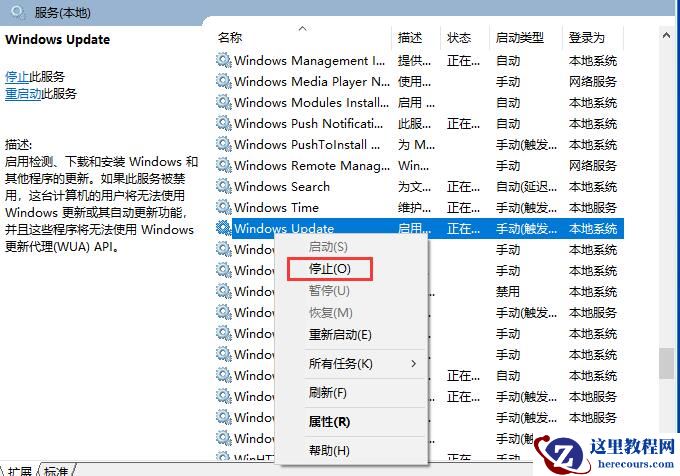The width and height of the screenshot is (680, 476).
Task: Sort services by the 名称 column header
Action: (230, 38)
